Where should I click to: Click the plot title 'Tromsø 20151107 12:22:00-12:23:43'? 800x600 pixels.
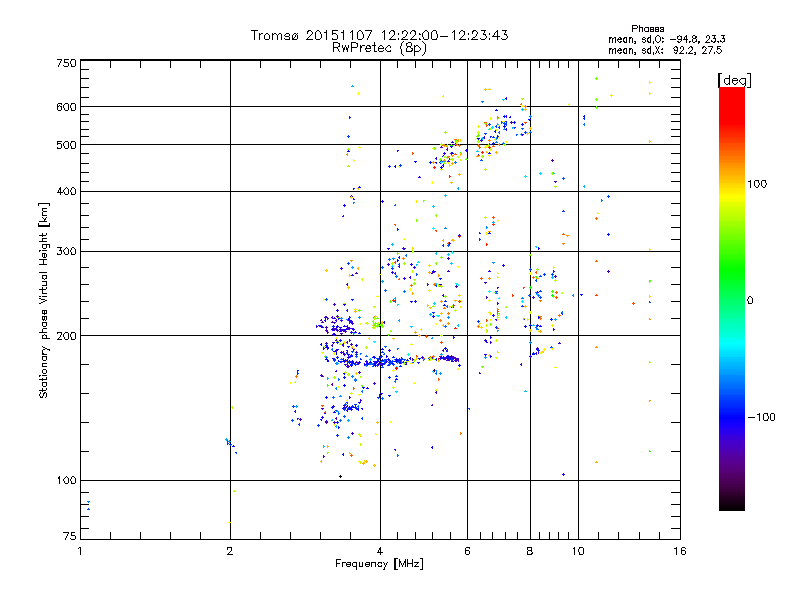pos(379,35)
